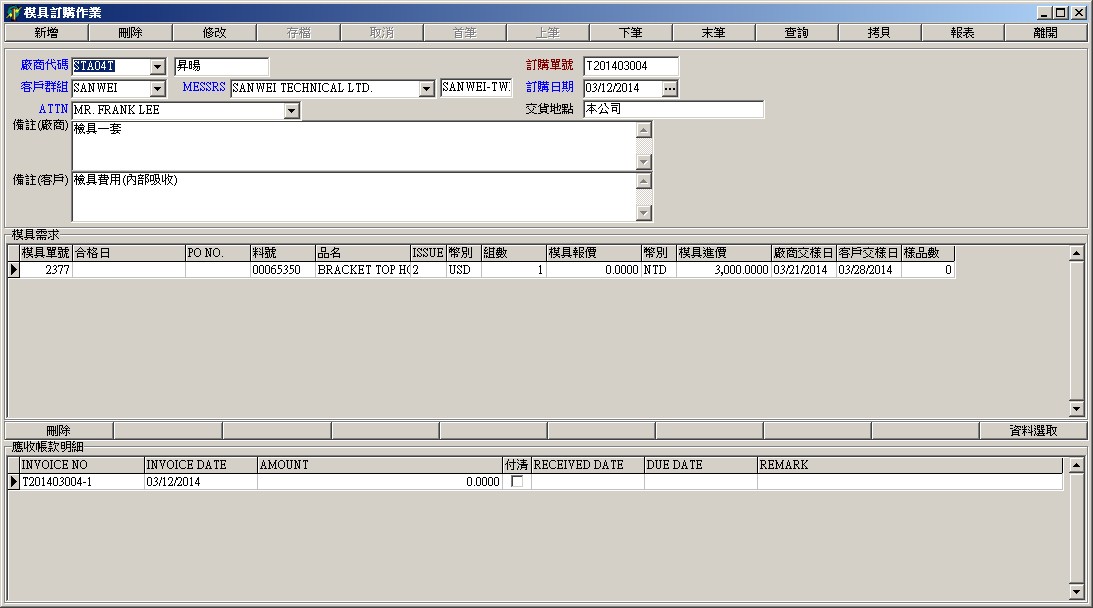Click the 資料選取 button
This screenshot has width=1093, height=608.
point(1032,431)
